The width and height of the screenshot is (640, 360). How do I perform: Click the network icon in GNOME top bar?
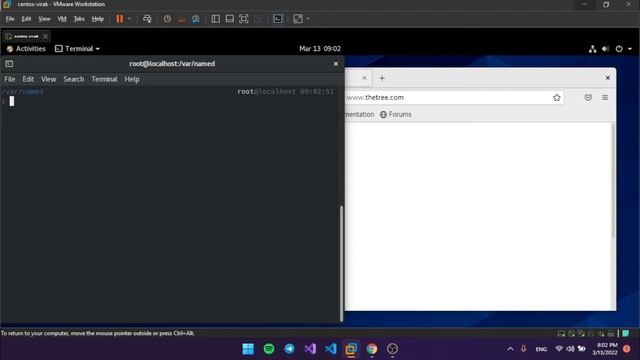(593, 49)
